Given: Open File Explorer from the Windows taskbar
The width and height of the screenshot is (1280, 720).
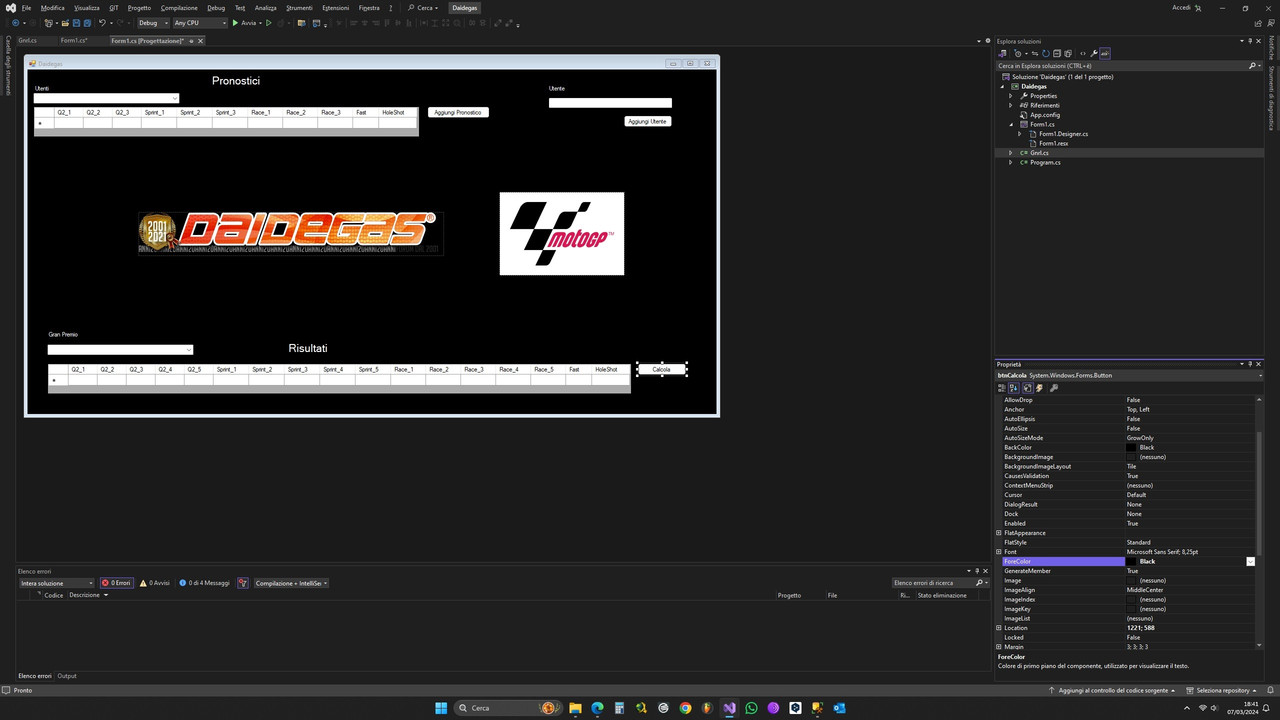Looking at the screenshot, I should tap(575, 708).
